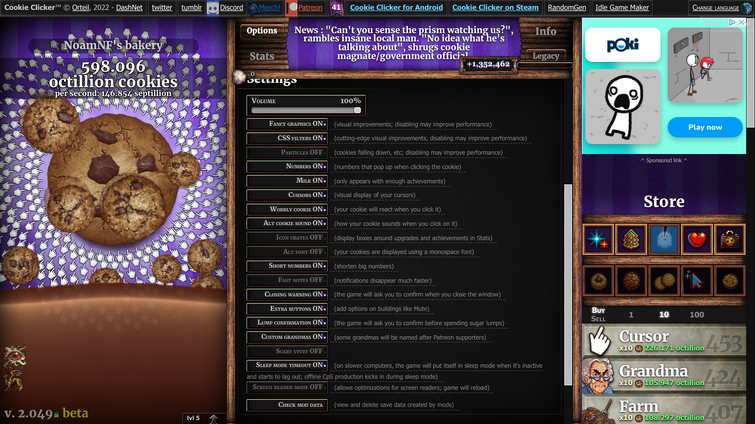The height and width of the screenshot is (424, 755).
Task: Toggle the Cursors display setting
Action: click(x=287, y=195)
